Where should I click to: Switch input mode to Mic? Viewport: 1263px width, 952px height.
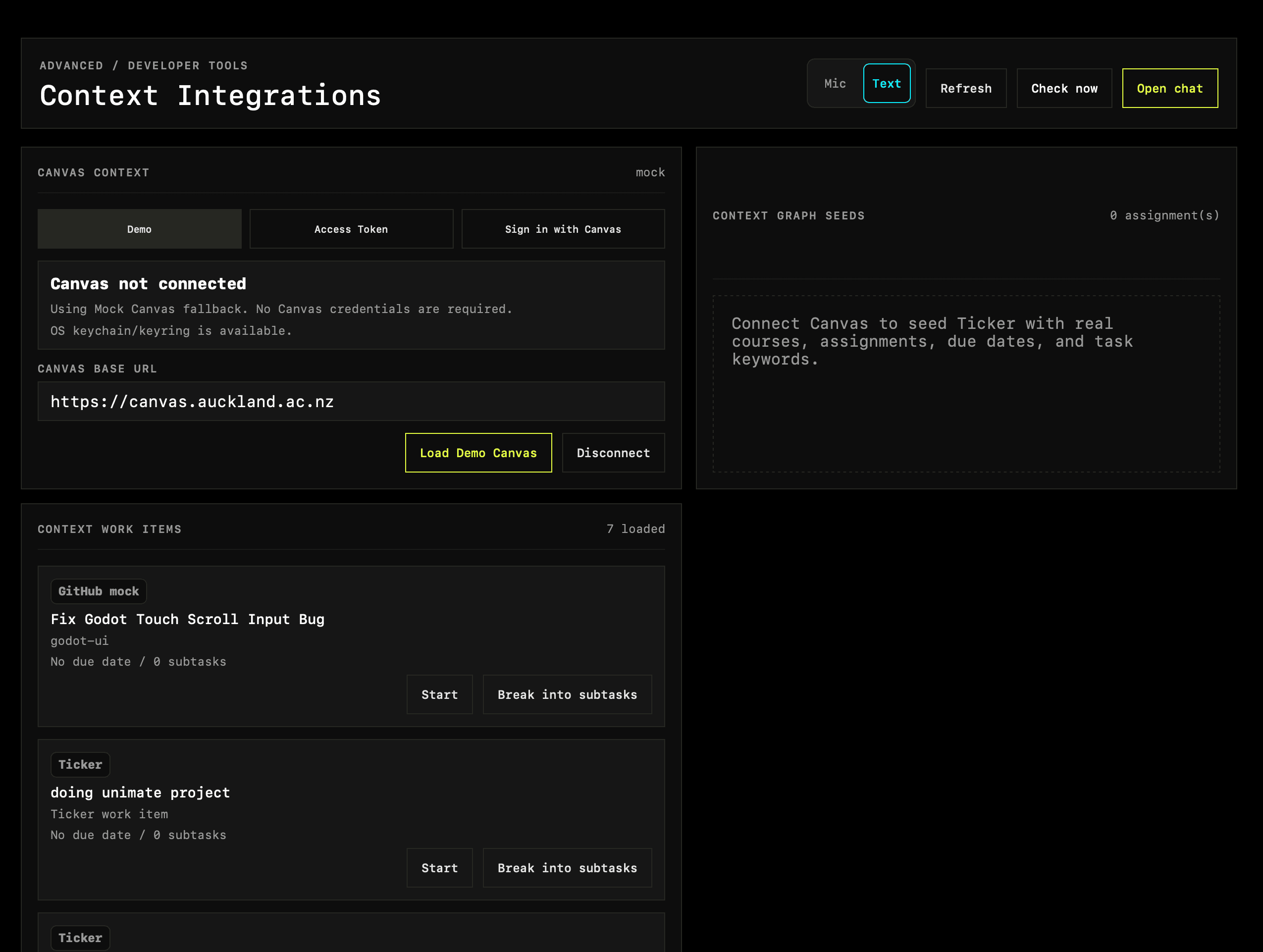tap(835, 83)
